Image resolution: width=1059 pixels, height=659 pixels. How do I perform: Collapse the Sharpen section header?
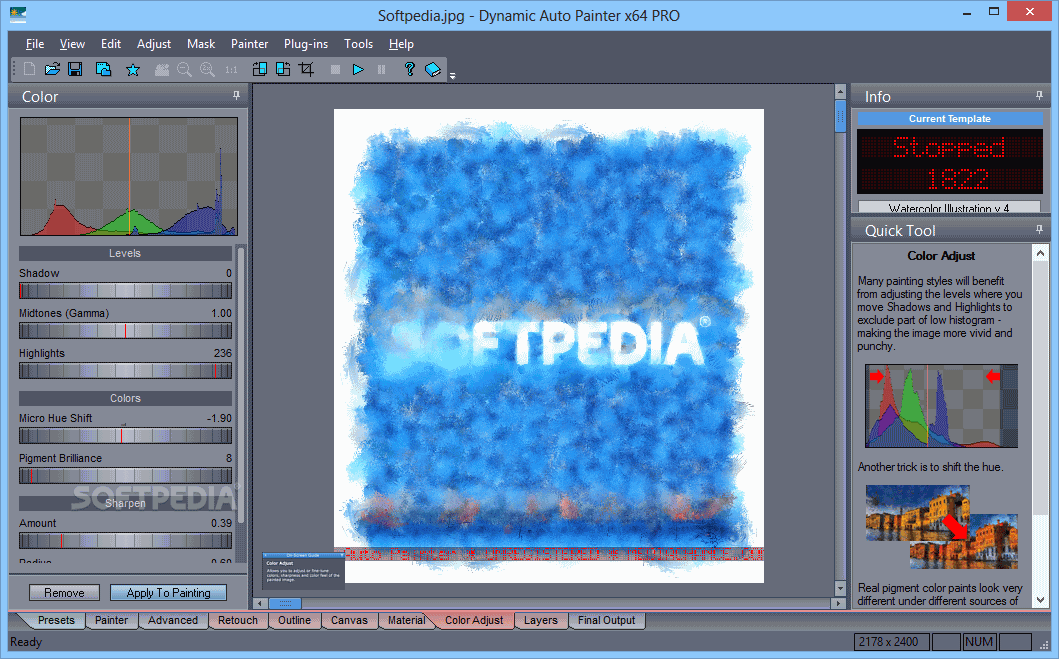(125, 503)
